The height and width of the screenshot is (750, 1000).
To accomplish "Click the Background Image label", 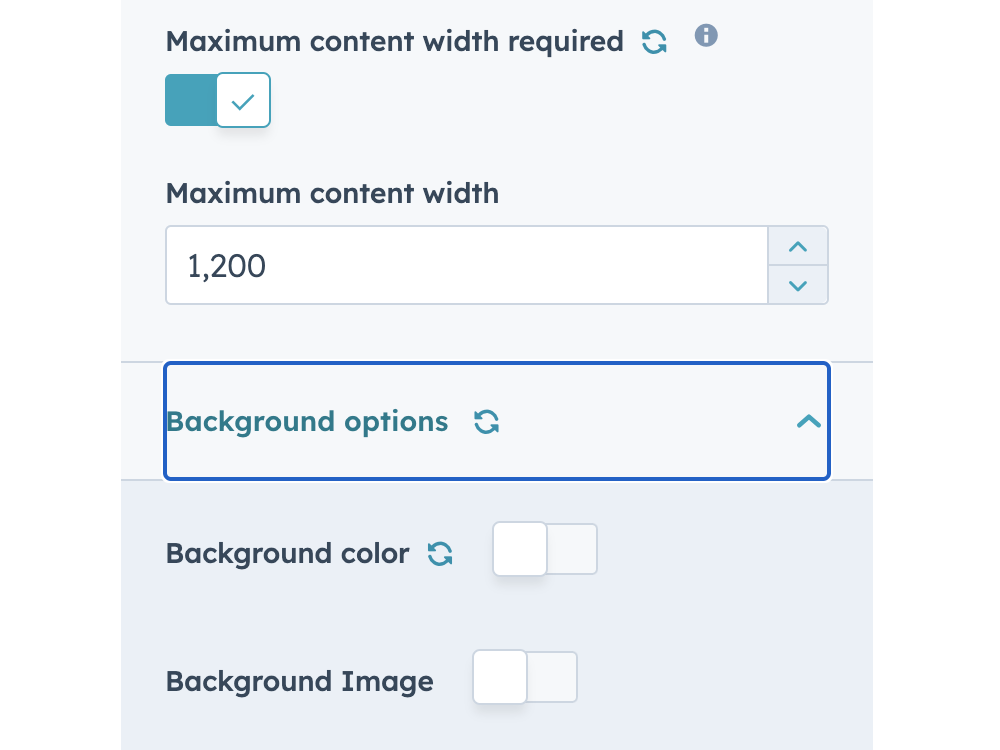I will coord(299,681).
